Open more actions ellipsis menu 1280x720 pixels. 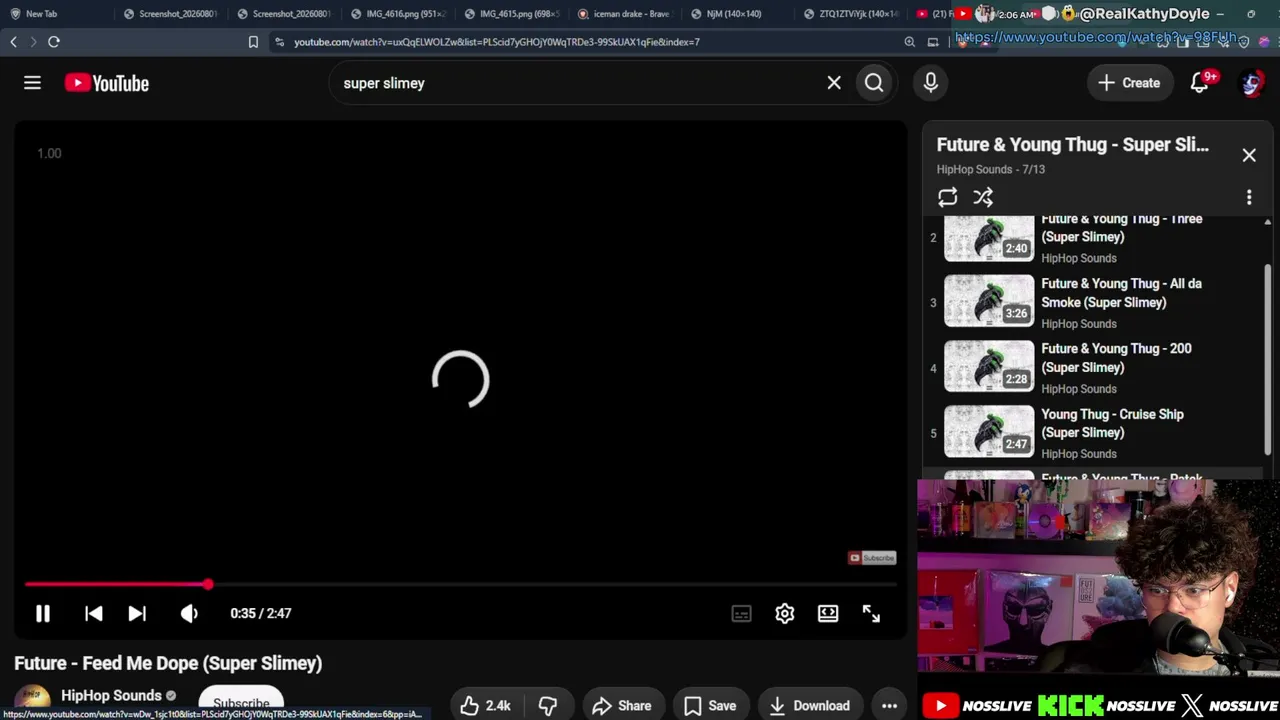point(889,705)
